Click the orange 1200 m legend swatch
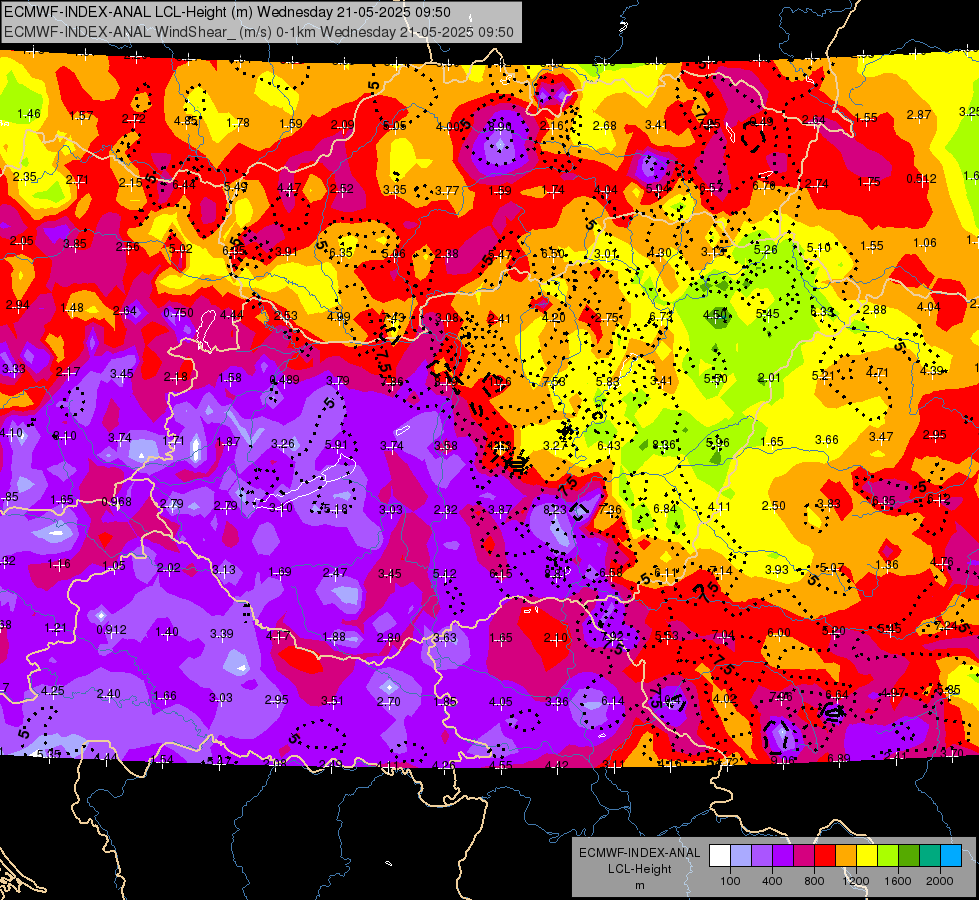Screen dimensions: 979x900 tap(846, 856)
